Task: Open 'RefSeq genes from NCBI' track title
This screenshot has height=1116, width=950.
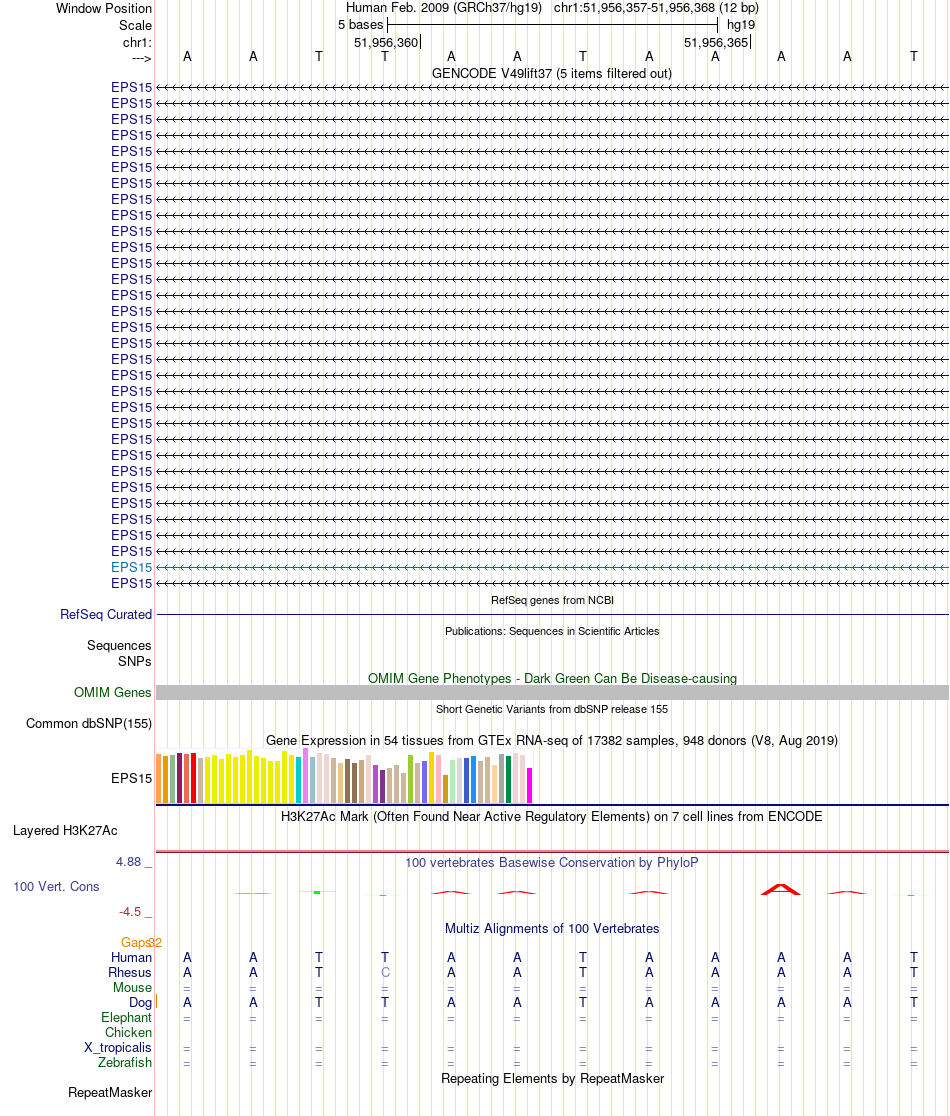Action: 552,600
